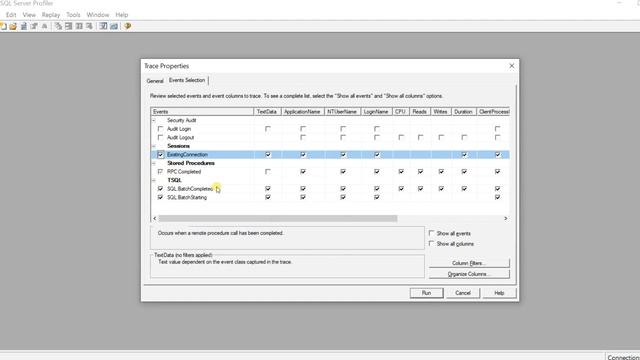Uncheck the ExistingConnection event checkbox
This screenshot has height=360, width=640.
tap(160, 155)
